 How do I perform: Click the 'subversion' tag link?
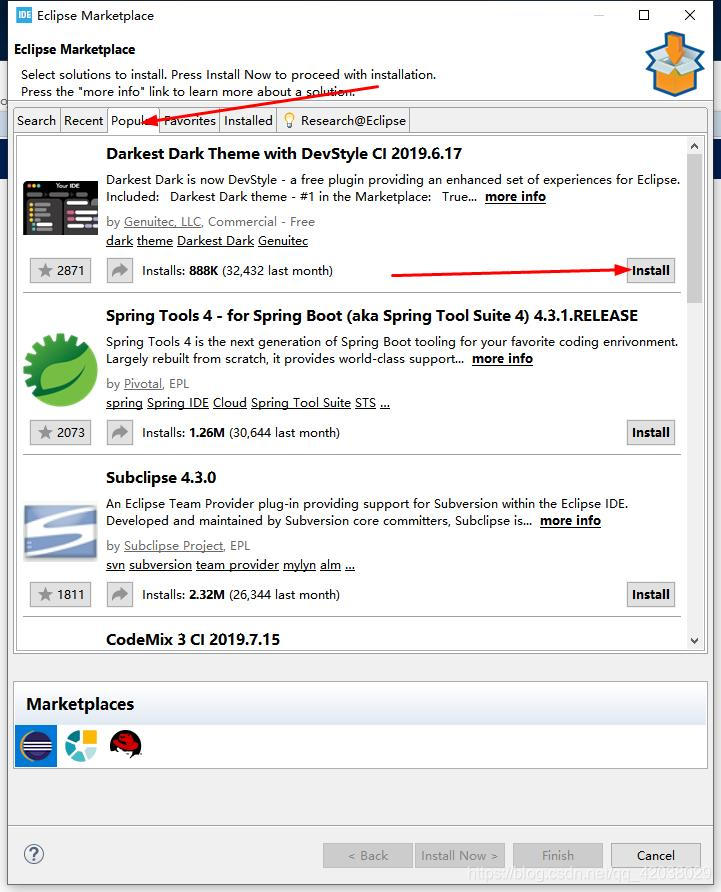[160, 565]
